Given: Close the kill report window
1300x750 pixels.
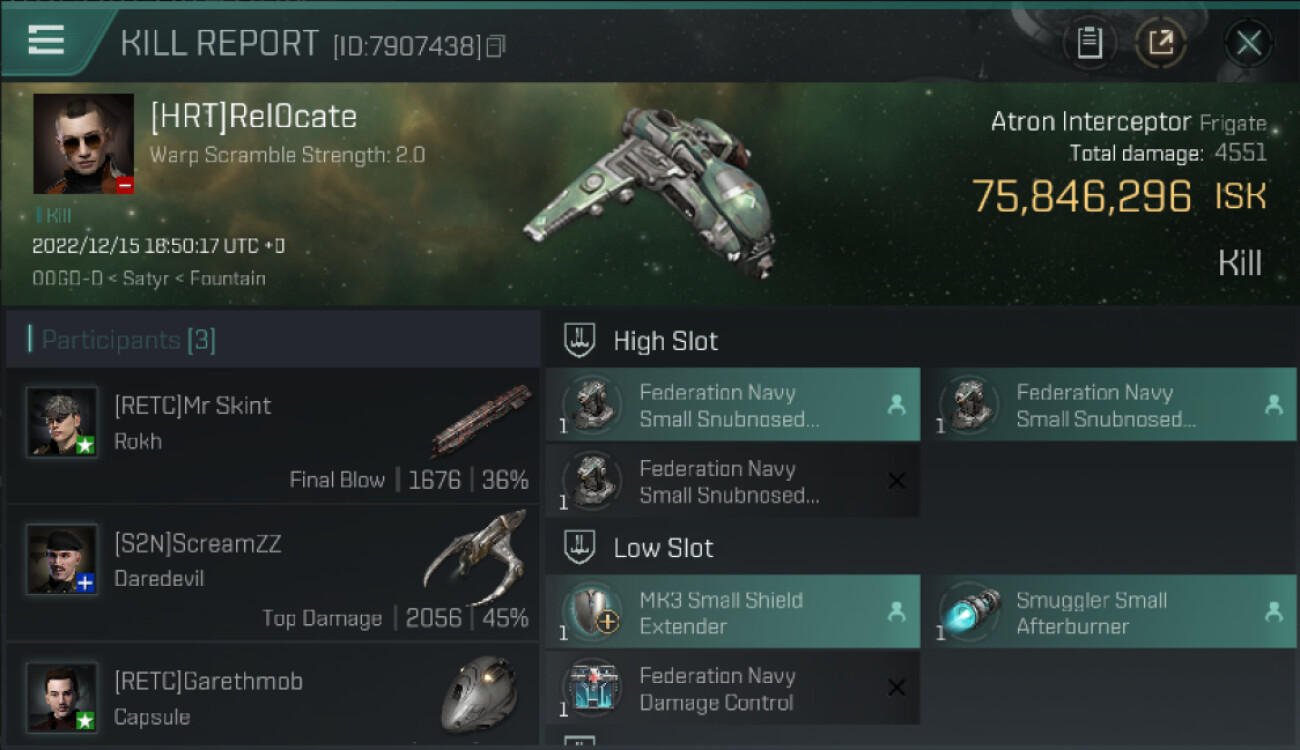Looking at the screenshot, I should point(1248,43).
